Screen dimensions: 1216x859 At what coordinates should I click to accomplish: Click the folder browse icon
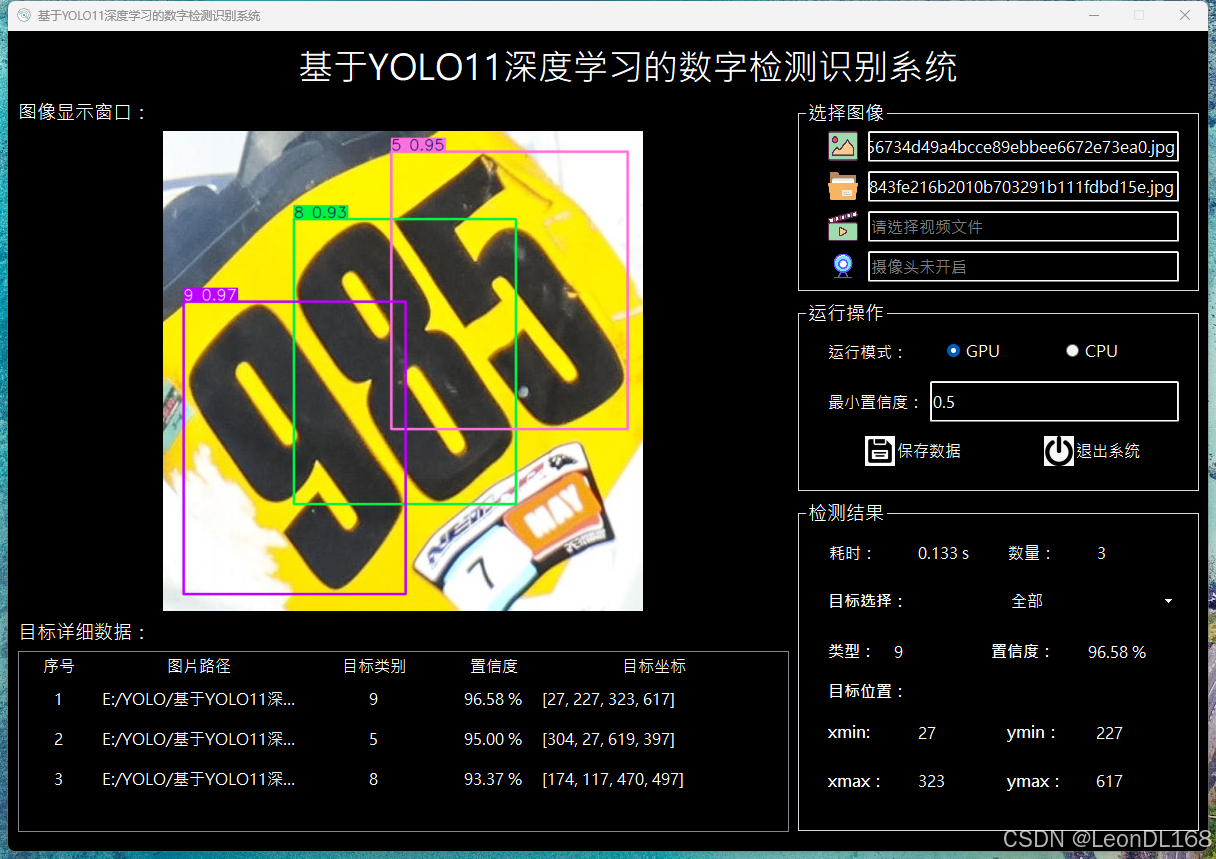pos(843,186)
